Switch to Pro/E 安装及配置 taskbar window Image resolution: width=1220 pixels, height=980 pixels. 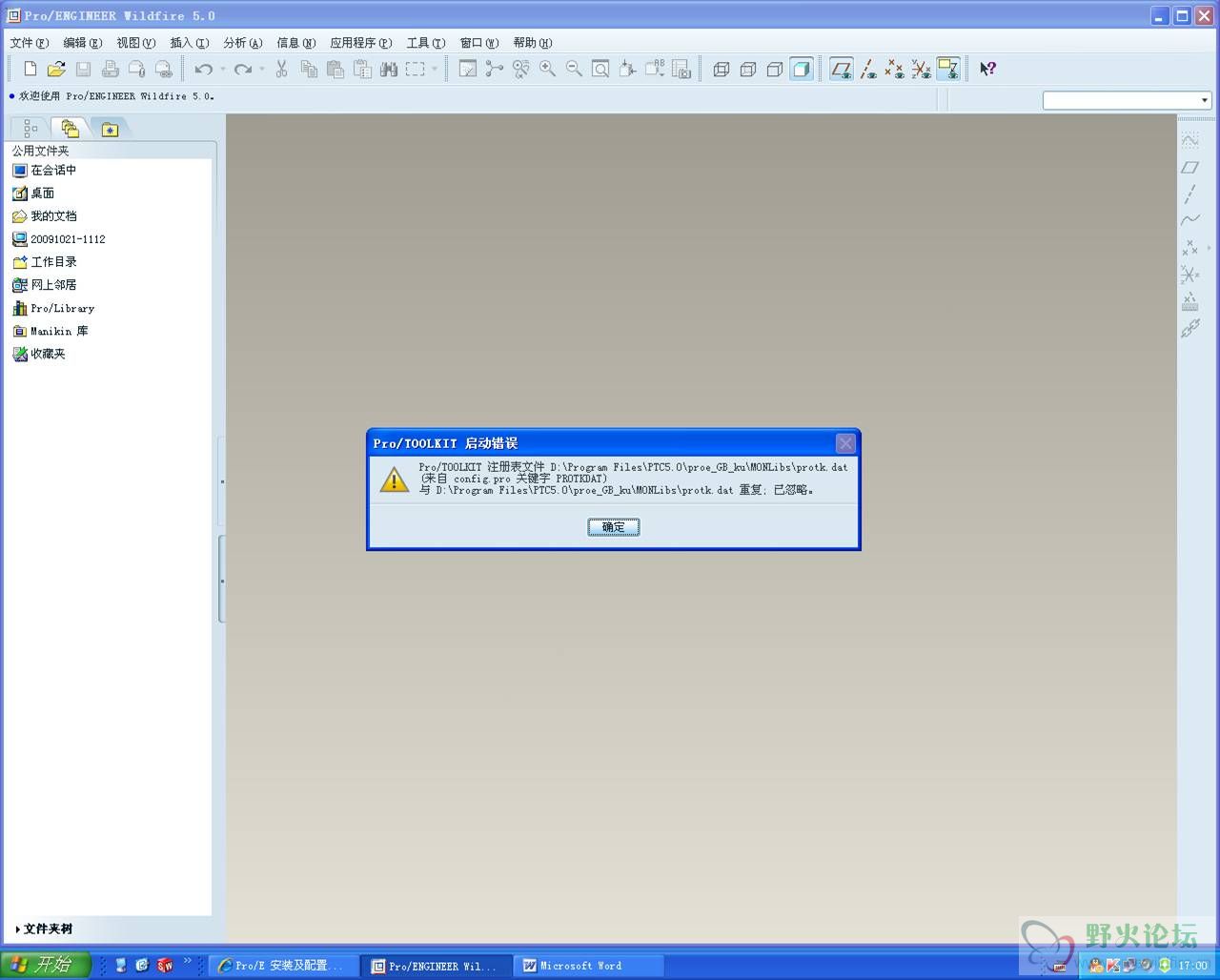point(283,966)
